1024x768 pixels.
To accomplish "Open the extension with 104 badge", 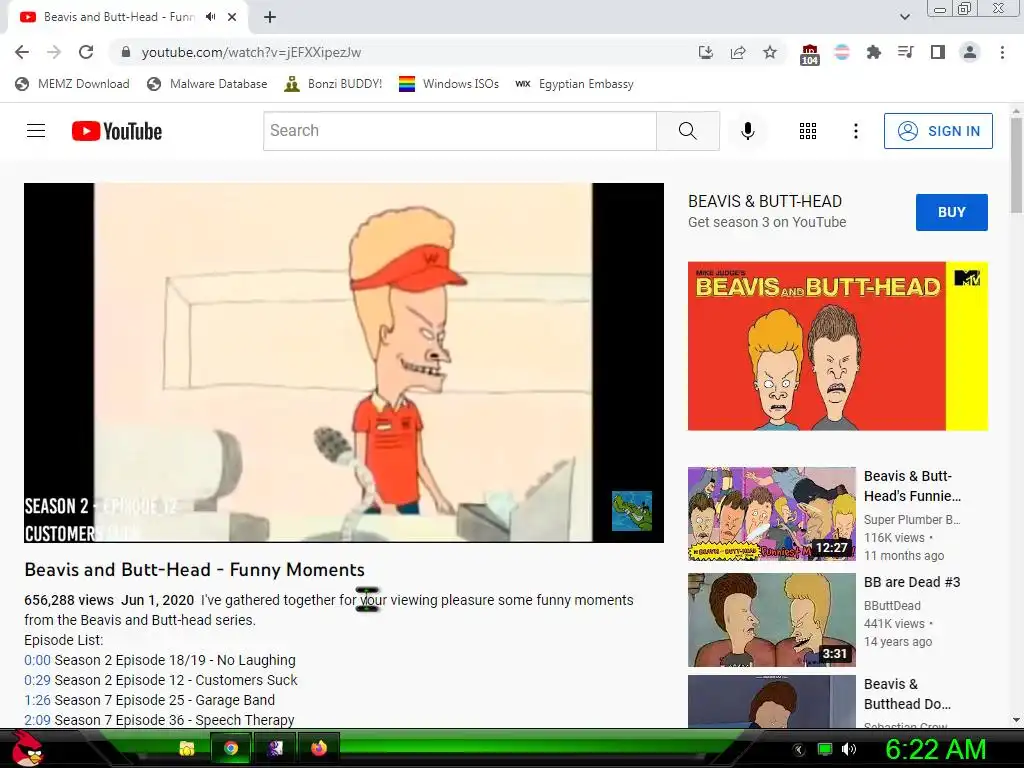I will pos(810,54).
